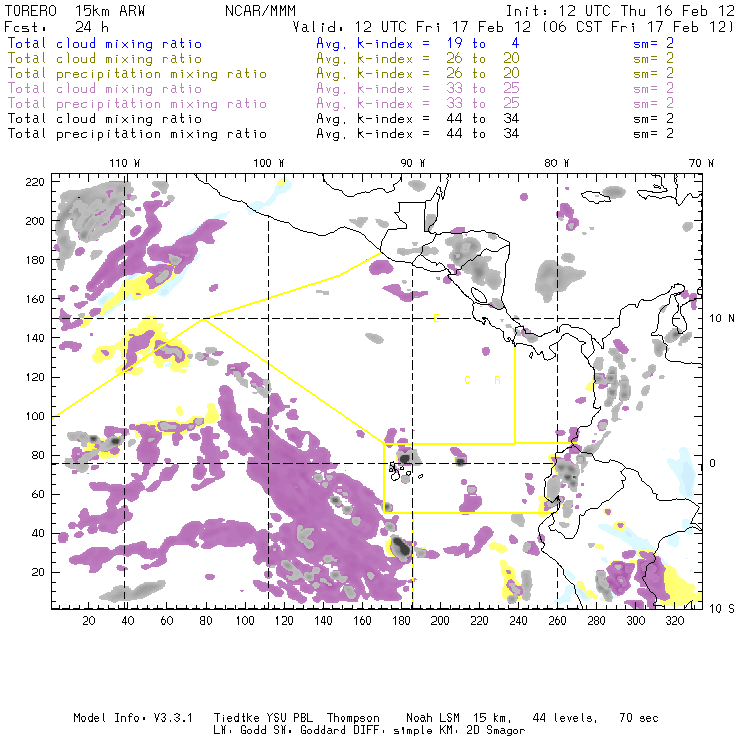740x740 pixels.
Task: Click "260" on the horizontal axis
Action: (557, 621)
